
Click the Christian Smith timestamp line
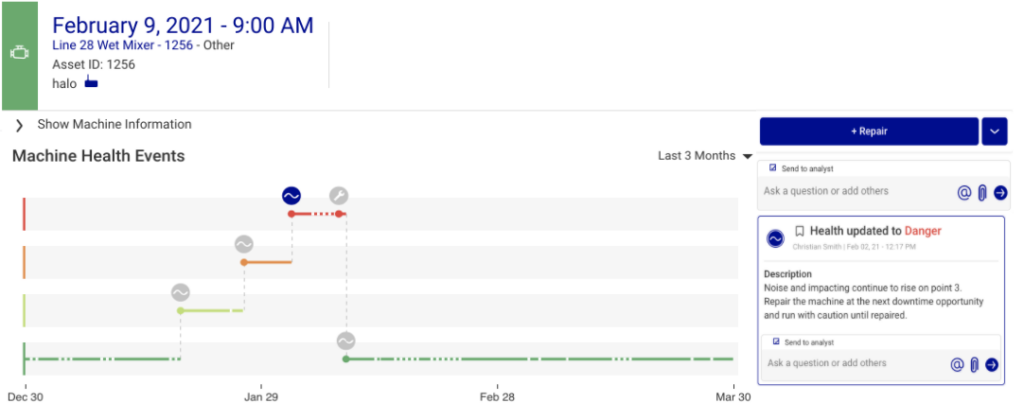coord(856,246)
